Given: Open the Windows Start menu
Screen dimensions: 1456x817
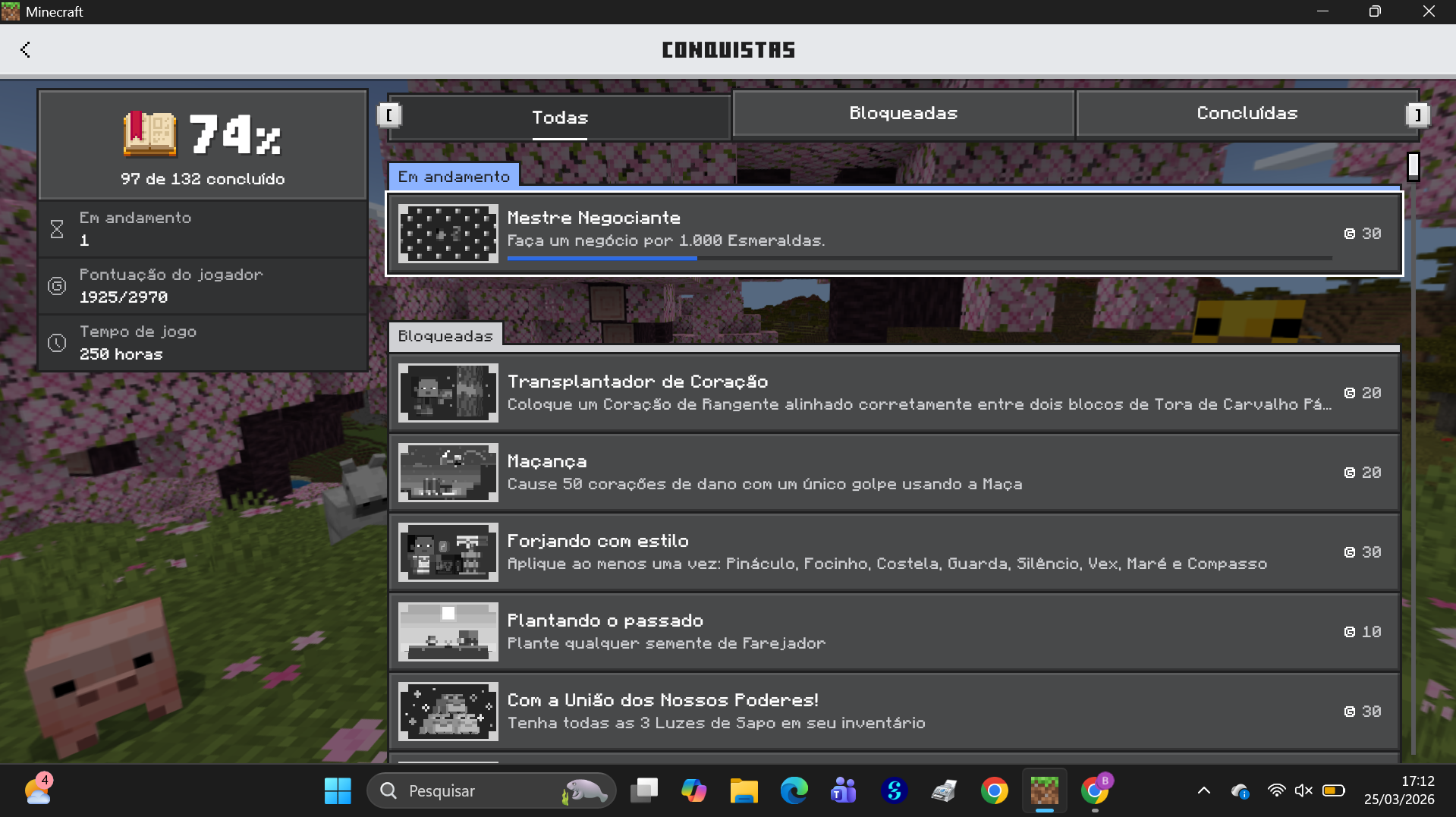Looking at the screenshot, I should 338,791.
